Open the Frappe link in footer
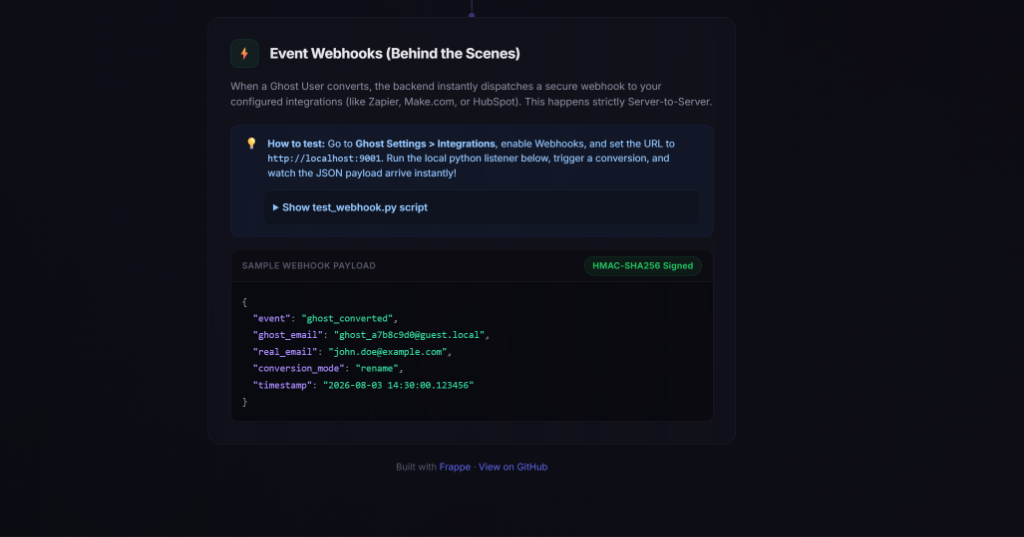This screenshot has height=537, width=1024. [455, 467]
